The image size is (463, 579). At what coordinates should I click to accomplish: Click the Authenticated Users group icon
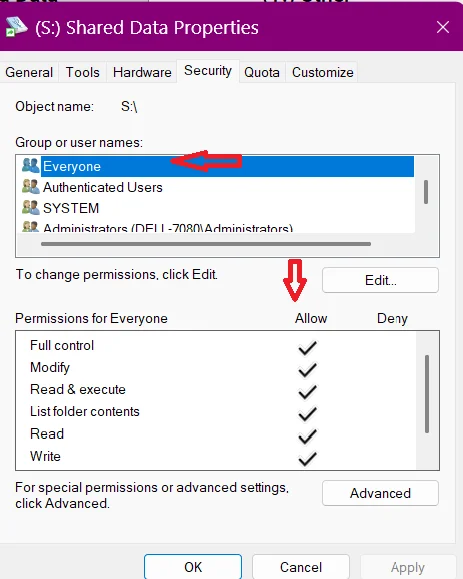coord(31,186)
